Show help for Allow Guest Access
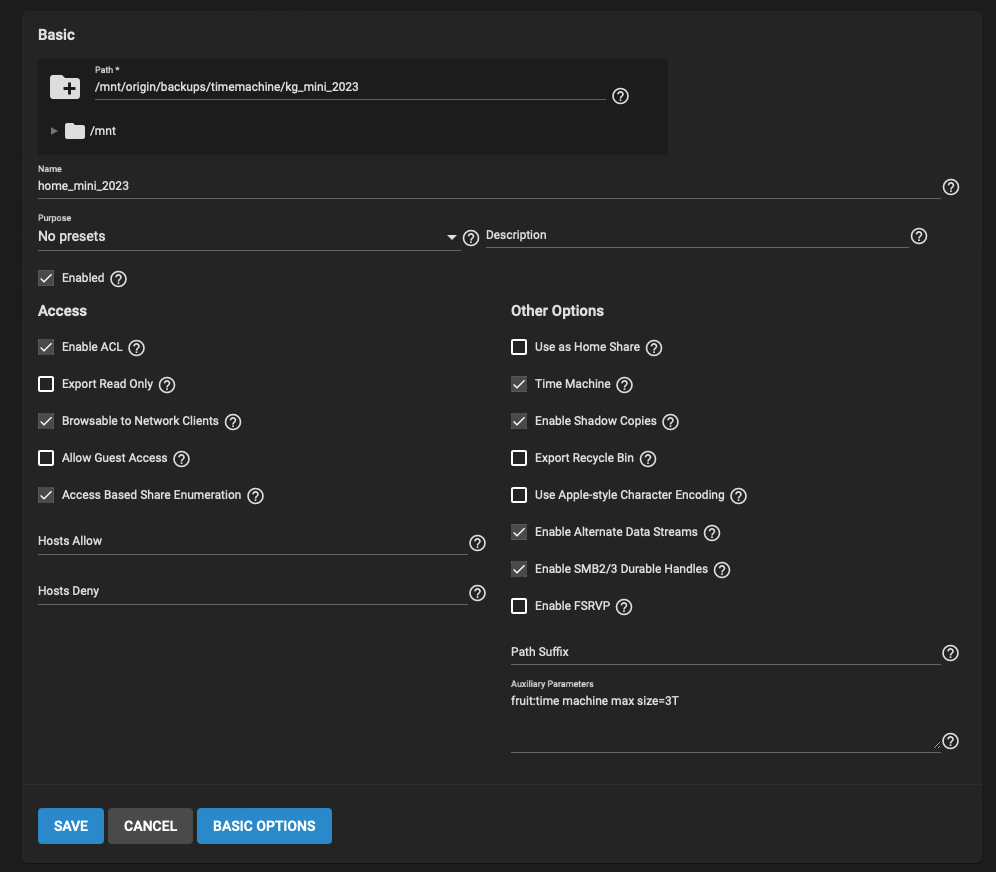The width and height of the screenshot is (996, 872). click(x=182, y=459)
